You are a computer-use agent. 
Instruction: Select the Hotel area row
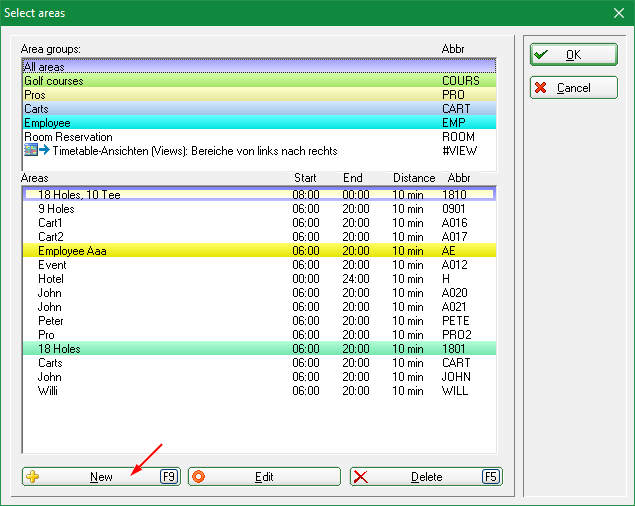[259, 279]
